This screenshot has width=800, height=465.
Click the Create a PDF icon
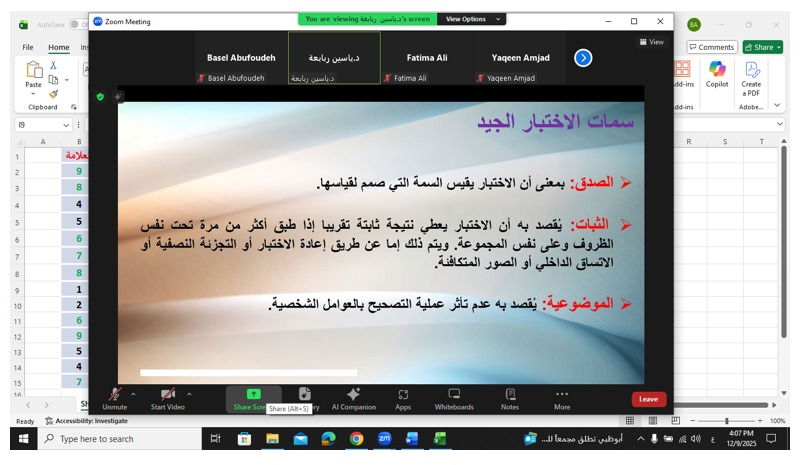point(751,74)
